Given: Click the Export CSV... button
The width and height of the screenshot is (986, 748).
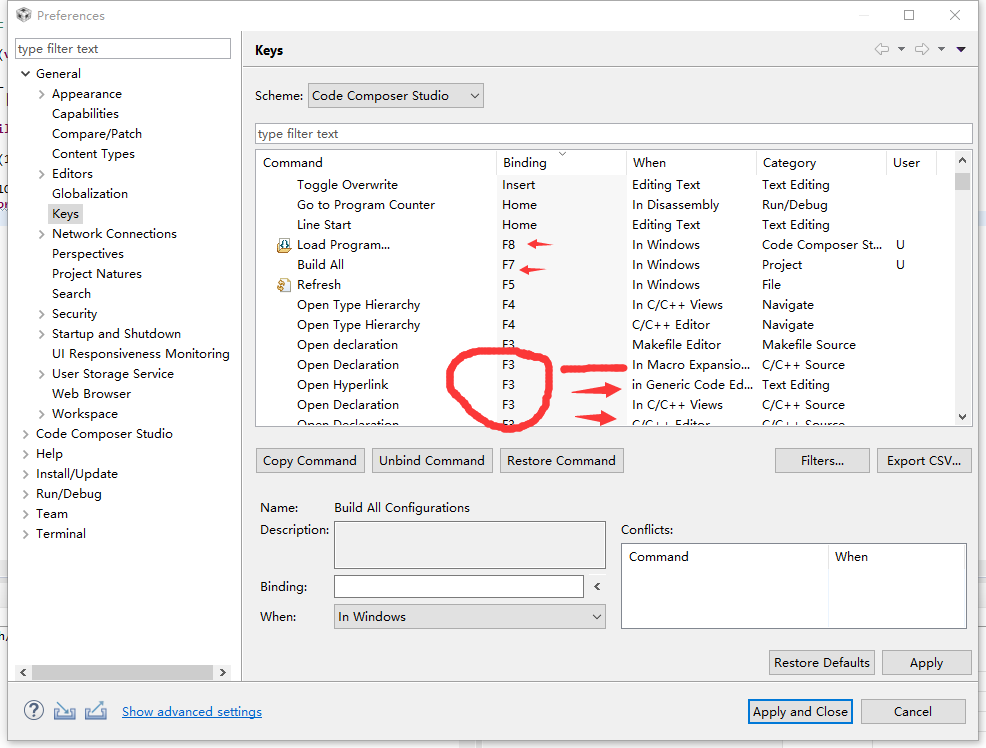Looking at the screenshot, I should click(x=924, y=461).
